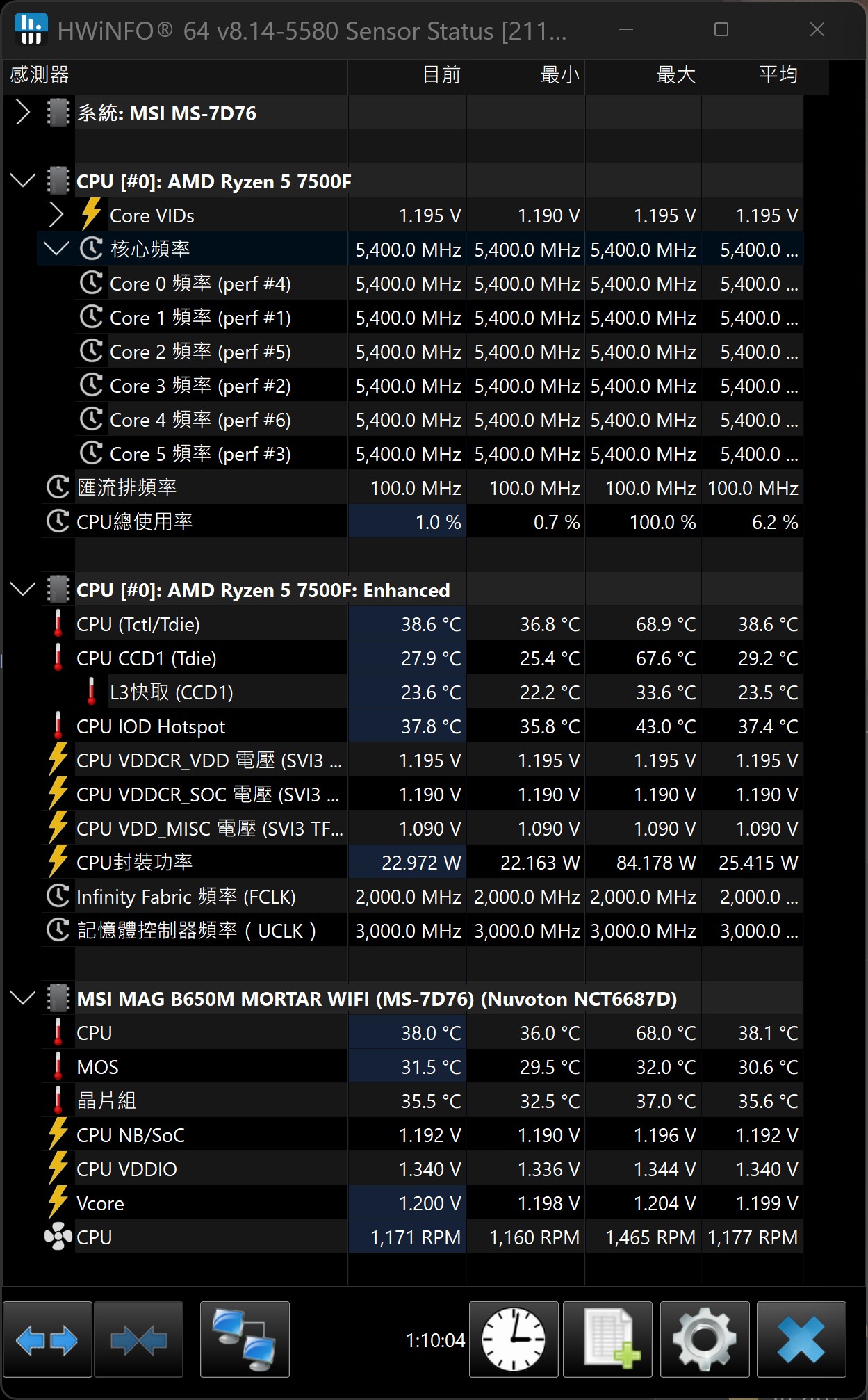Click the 目前 column header

point(407,75)
